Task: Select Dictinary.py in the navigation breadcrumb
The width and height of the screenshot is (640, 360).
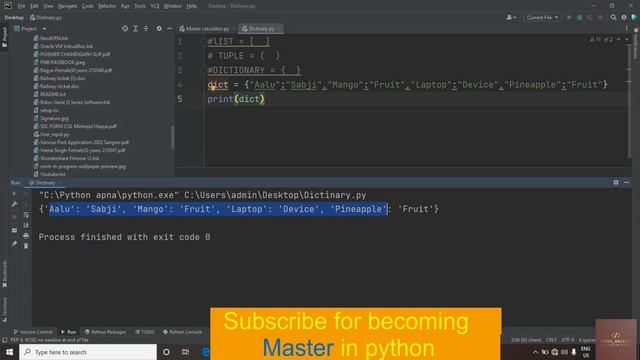Action: click(x=45, y=18)
